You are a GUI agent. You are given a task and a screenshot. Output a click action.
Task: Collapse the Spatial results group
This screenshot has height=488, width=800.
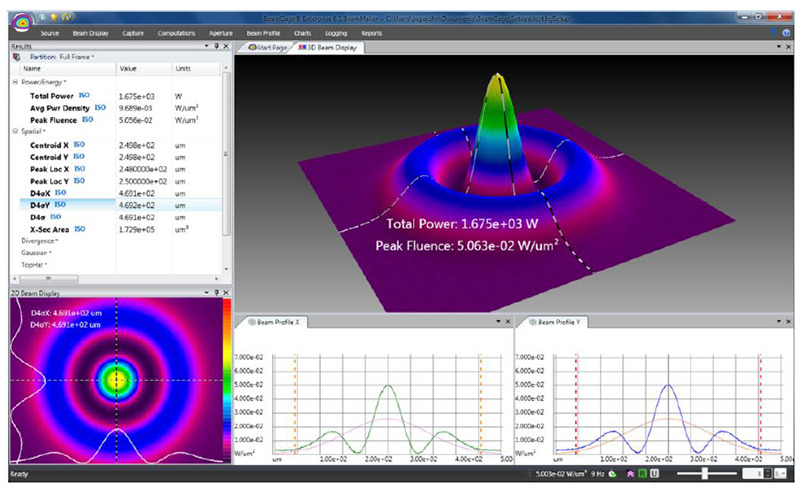(15, 131)
